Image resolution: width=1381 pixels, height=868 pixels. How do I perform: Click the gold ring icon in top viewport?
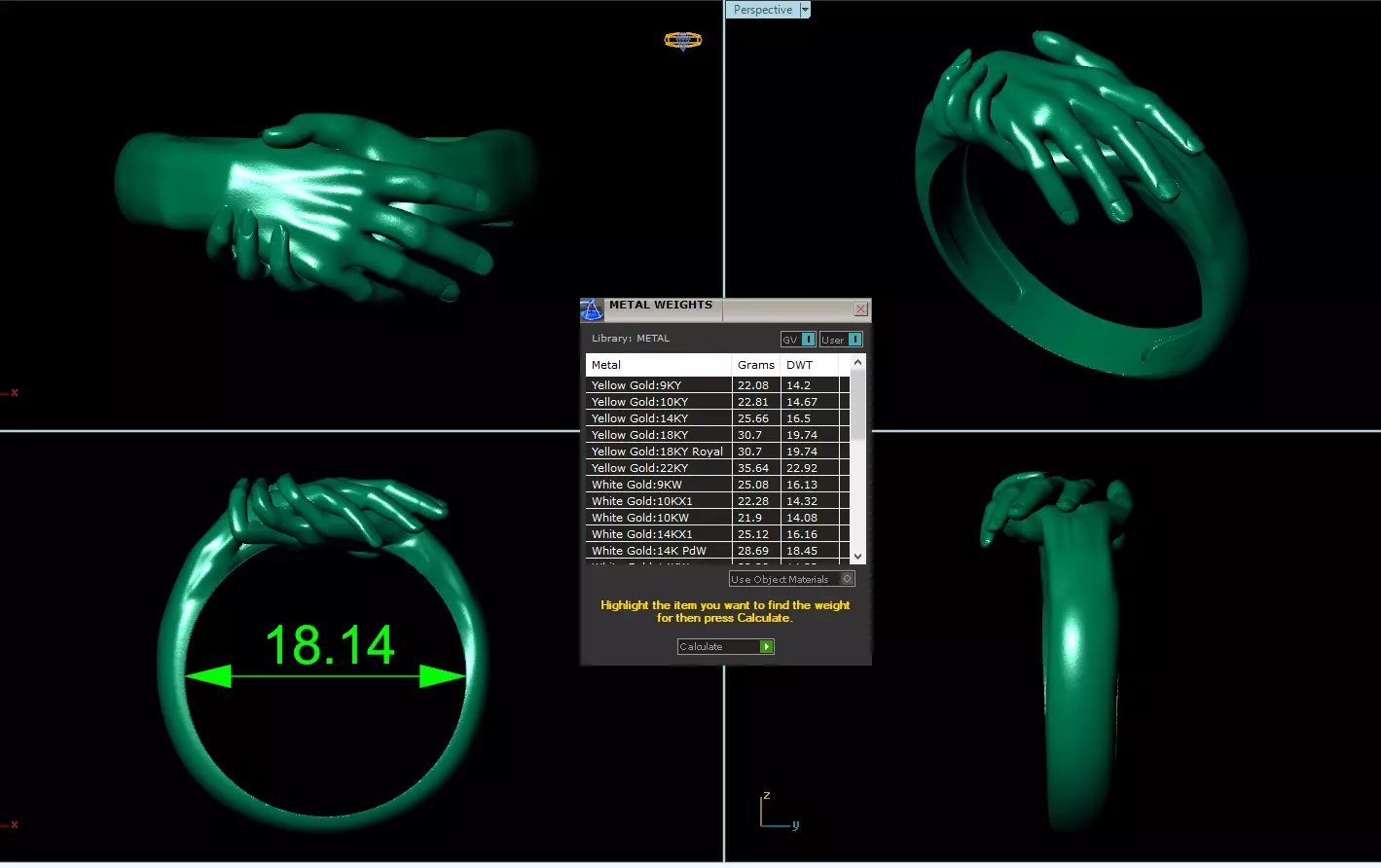point(682,41)
